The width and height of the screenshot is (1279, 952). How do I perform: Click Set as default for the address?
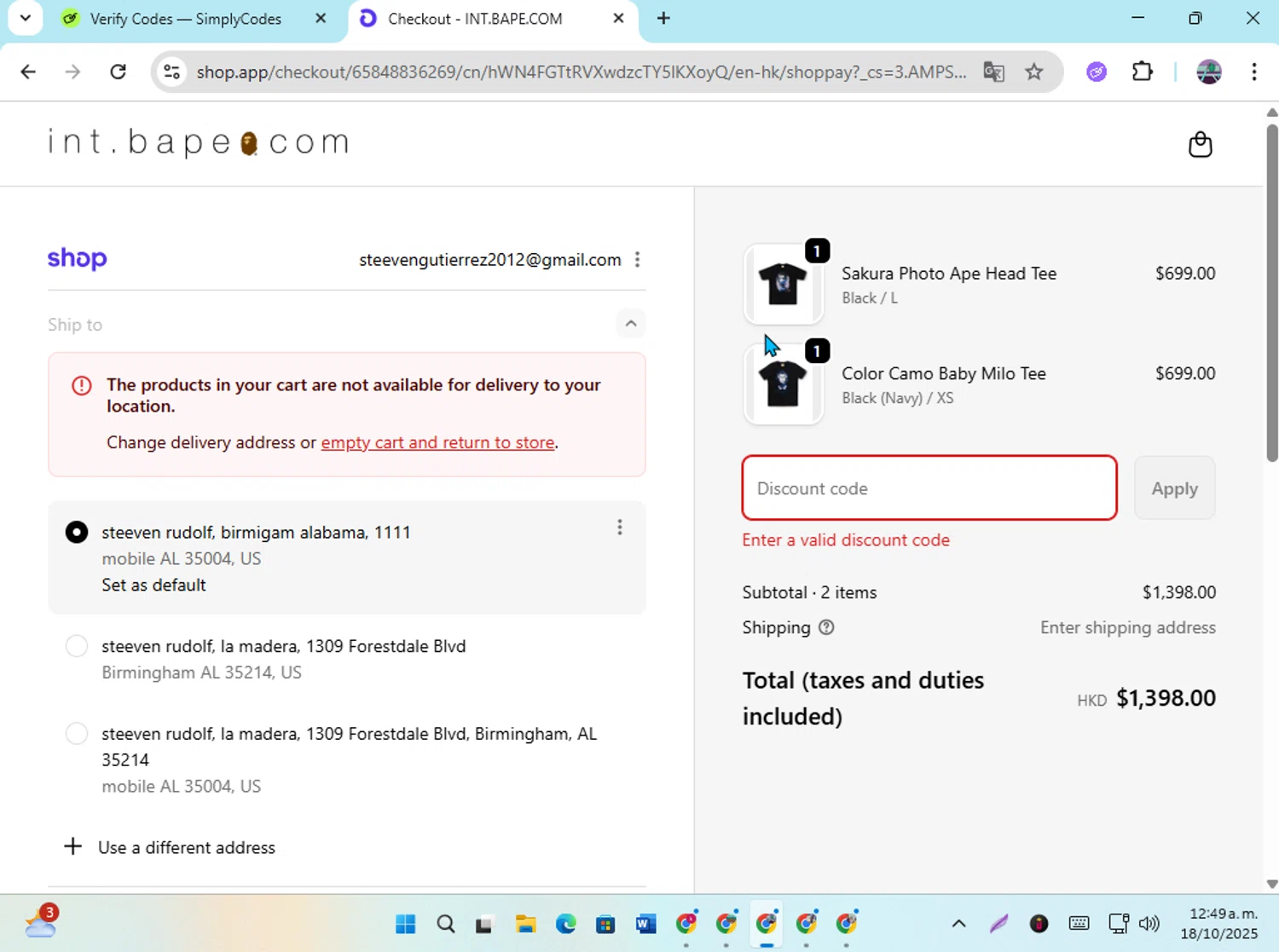click(153, 585)
